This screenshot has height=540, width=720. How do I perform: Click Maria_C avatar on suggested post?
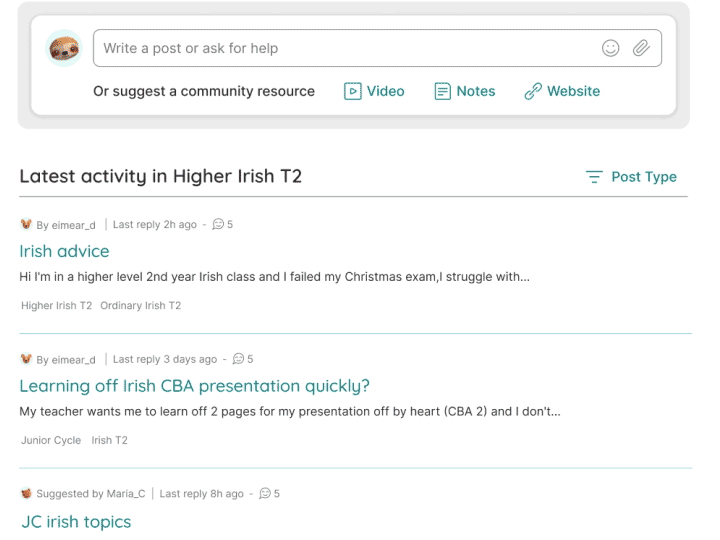pyautogui.click(x=26, y=493)
